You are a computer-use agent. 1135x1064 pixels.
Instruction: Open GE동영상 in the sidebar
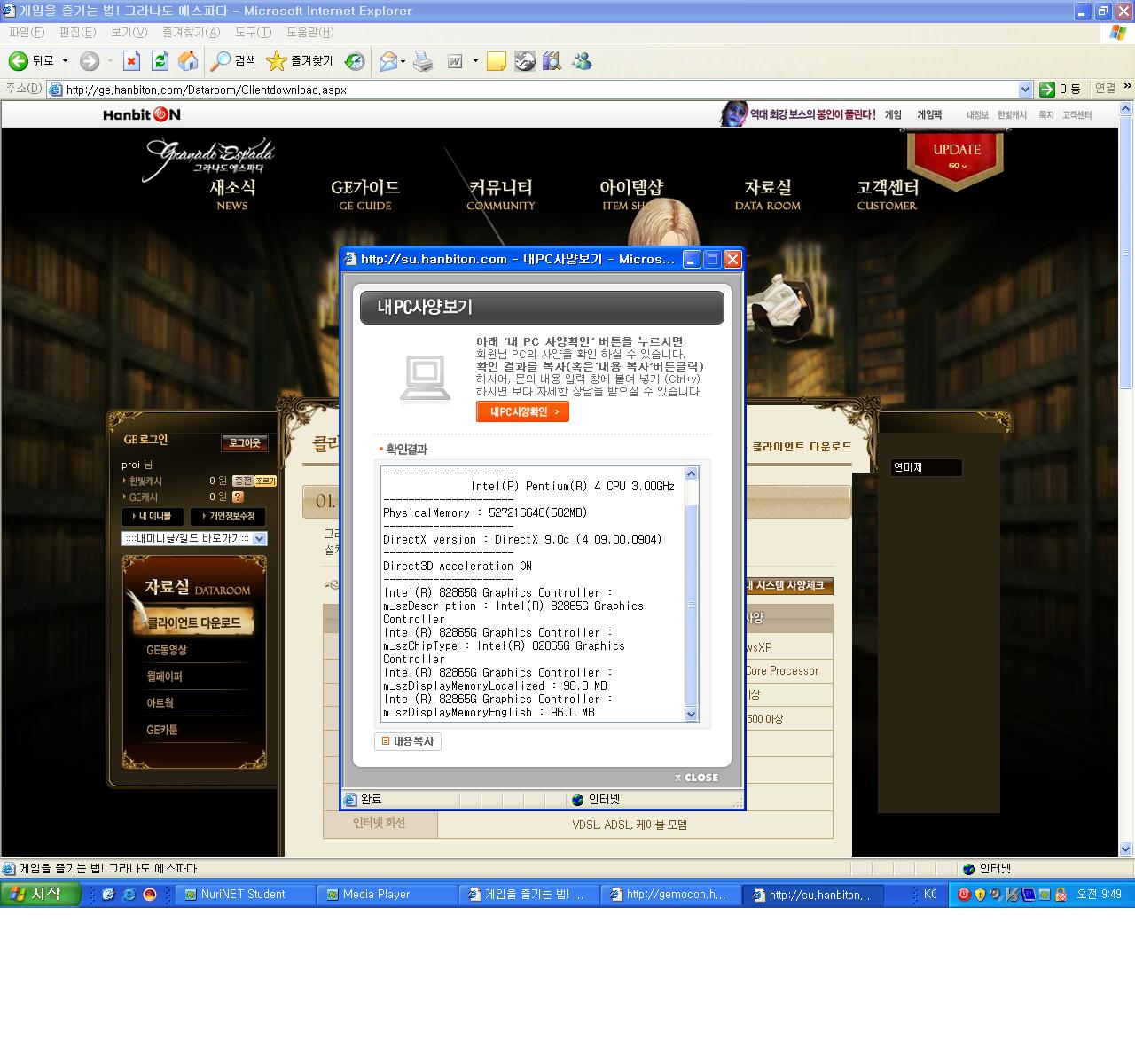point(167,650)
